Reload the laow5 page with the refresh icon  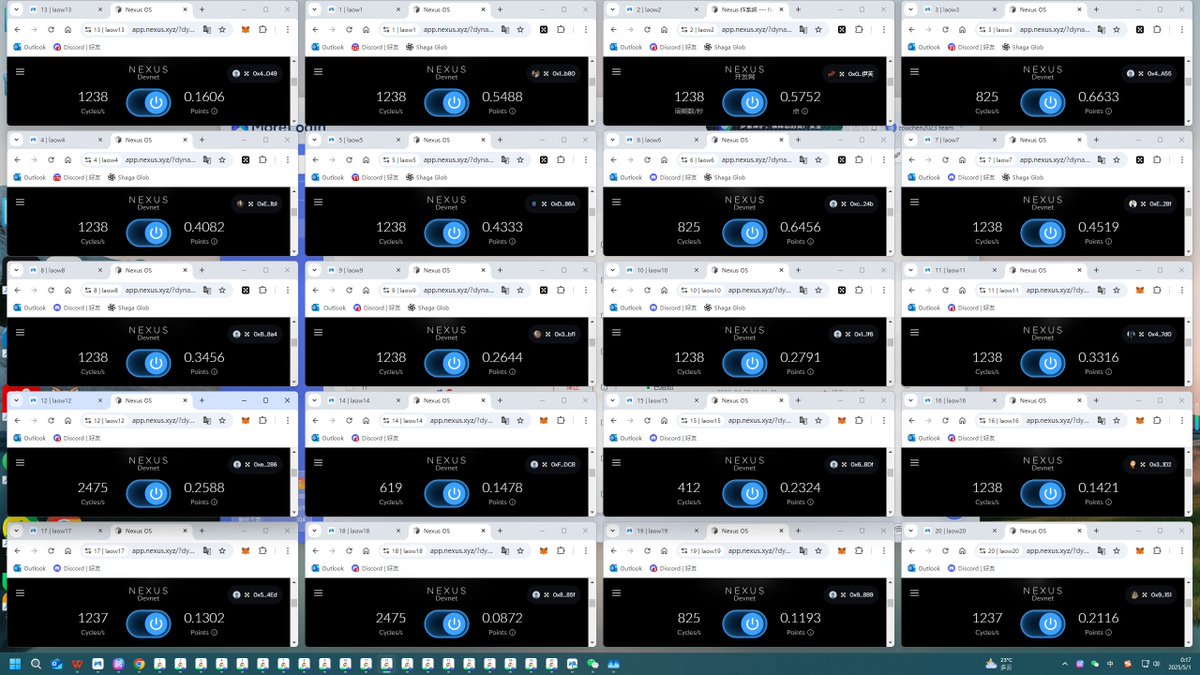(349, 159)
